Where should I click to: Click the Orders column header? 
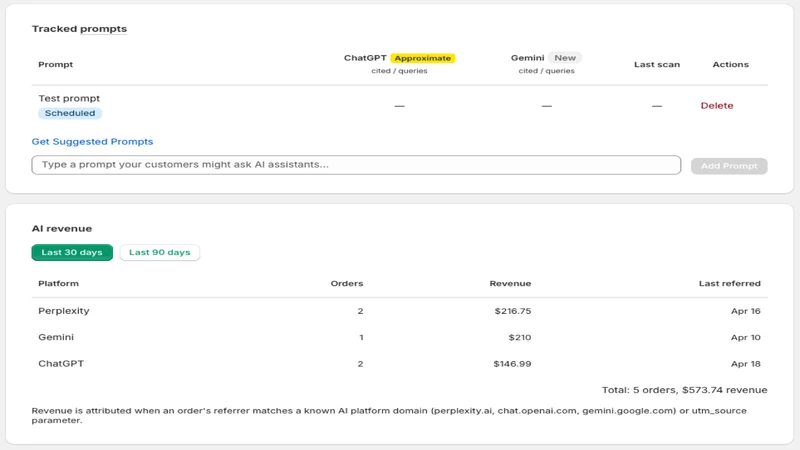point(347,284)
